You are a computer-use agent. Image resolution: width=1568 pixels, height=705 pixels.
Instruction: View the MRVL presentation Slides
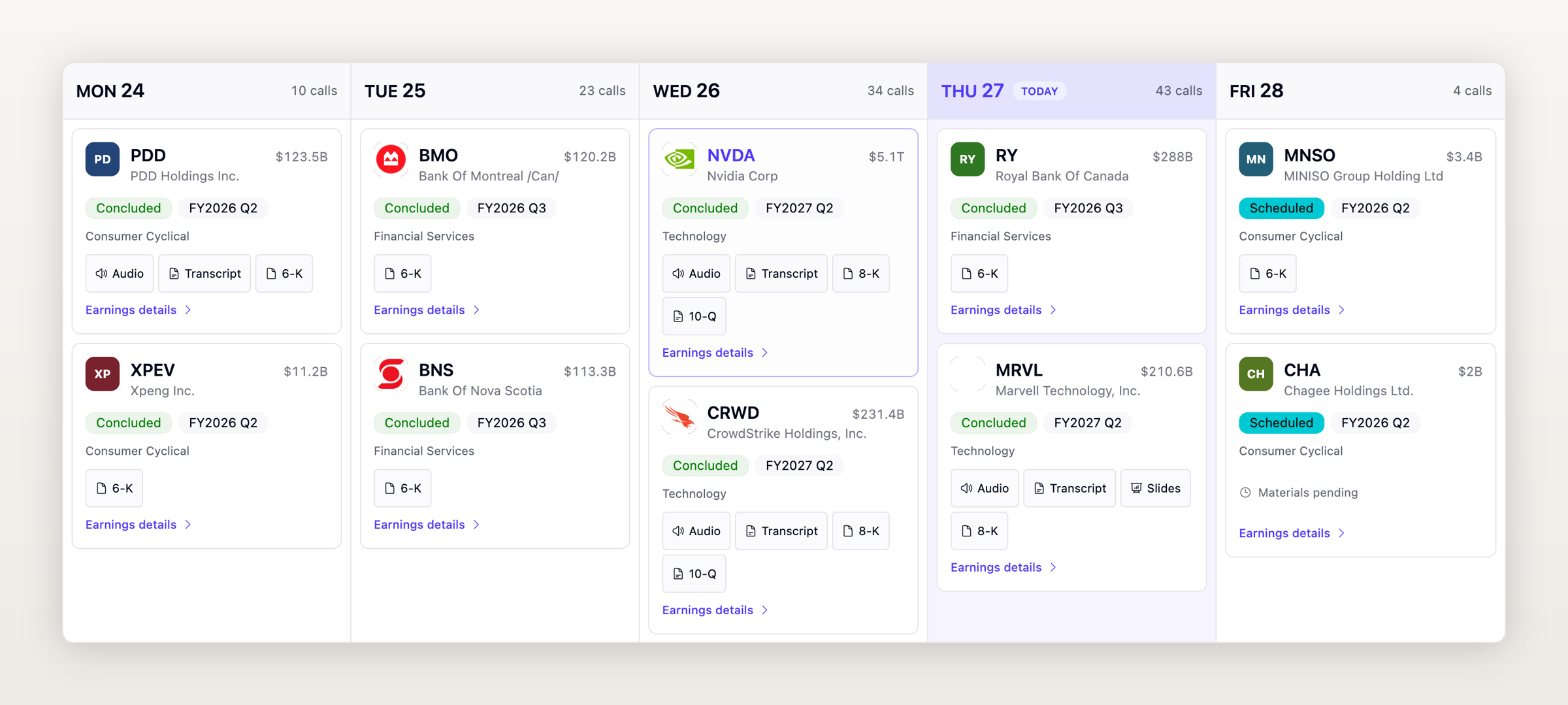1156,488
